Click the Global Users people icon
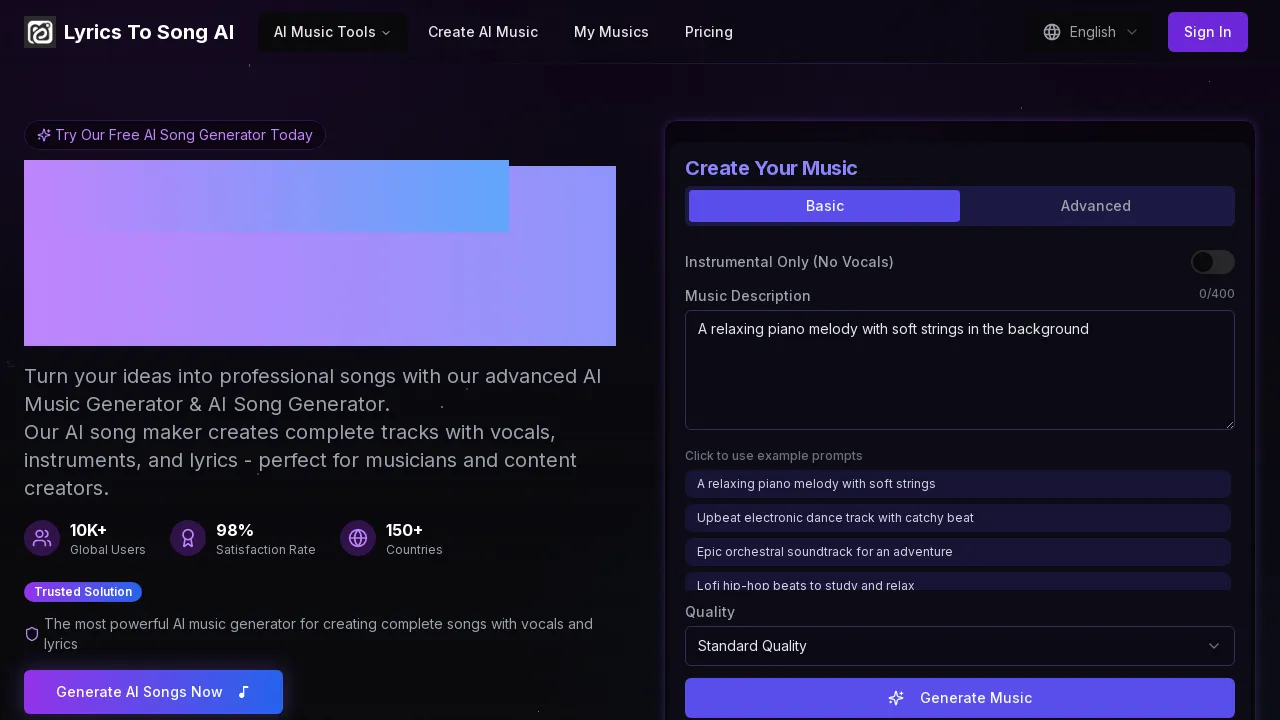Viewport: 1280px width, 720px height. click(42, 538)
